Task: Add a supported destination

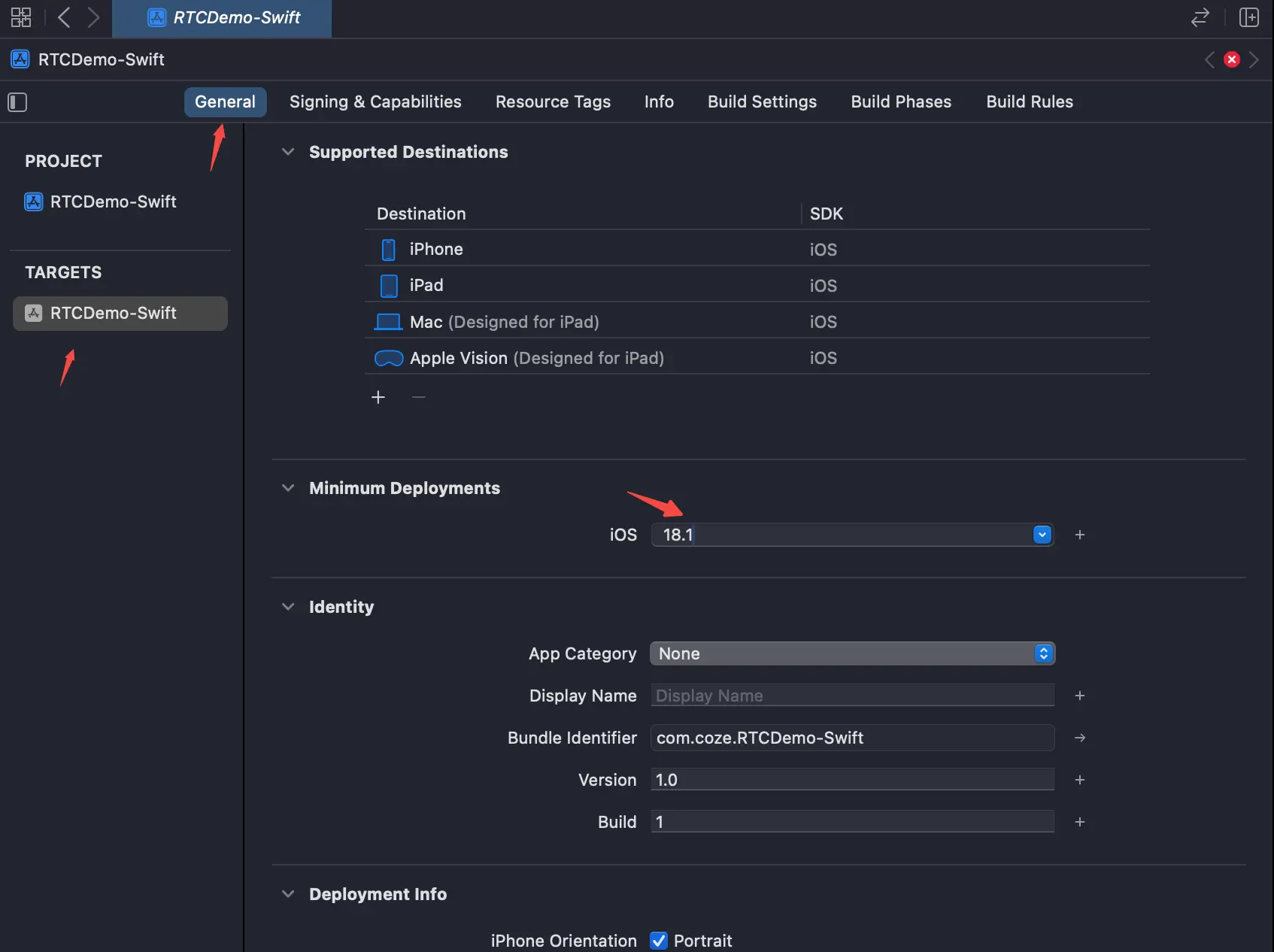Action: point(378,397)
